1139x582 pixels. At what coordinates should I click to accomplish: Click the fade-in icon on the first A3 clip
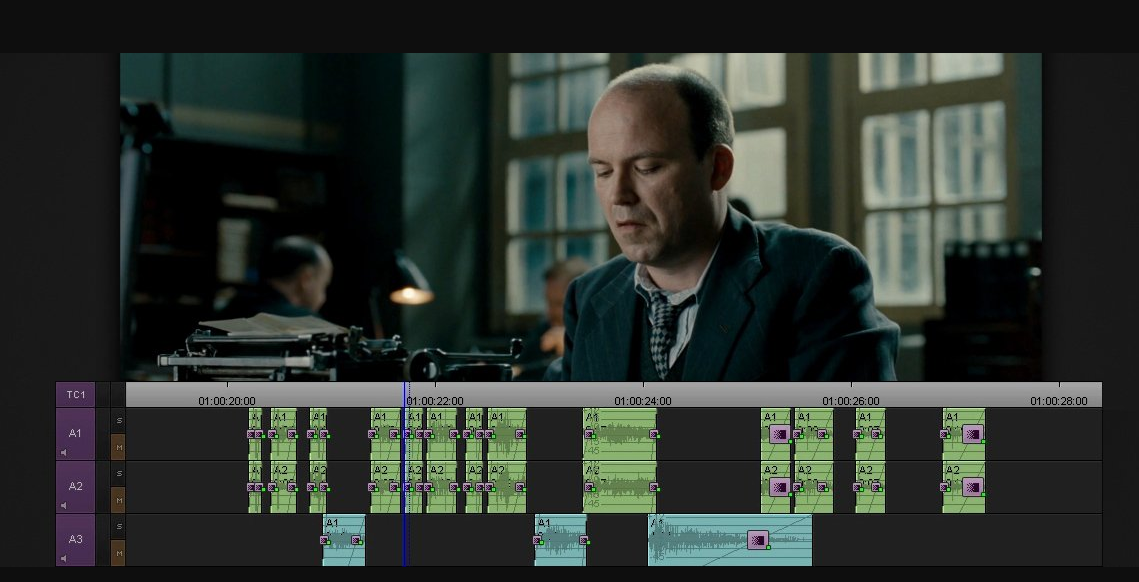(325, 540)
